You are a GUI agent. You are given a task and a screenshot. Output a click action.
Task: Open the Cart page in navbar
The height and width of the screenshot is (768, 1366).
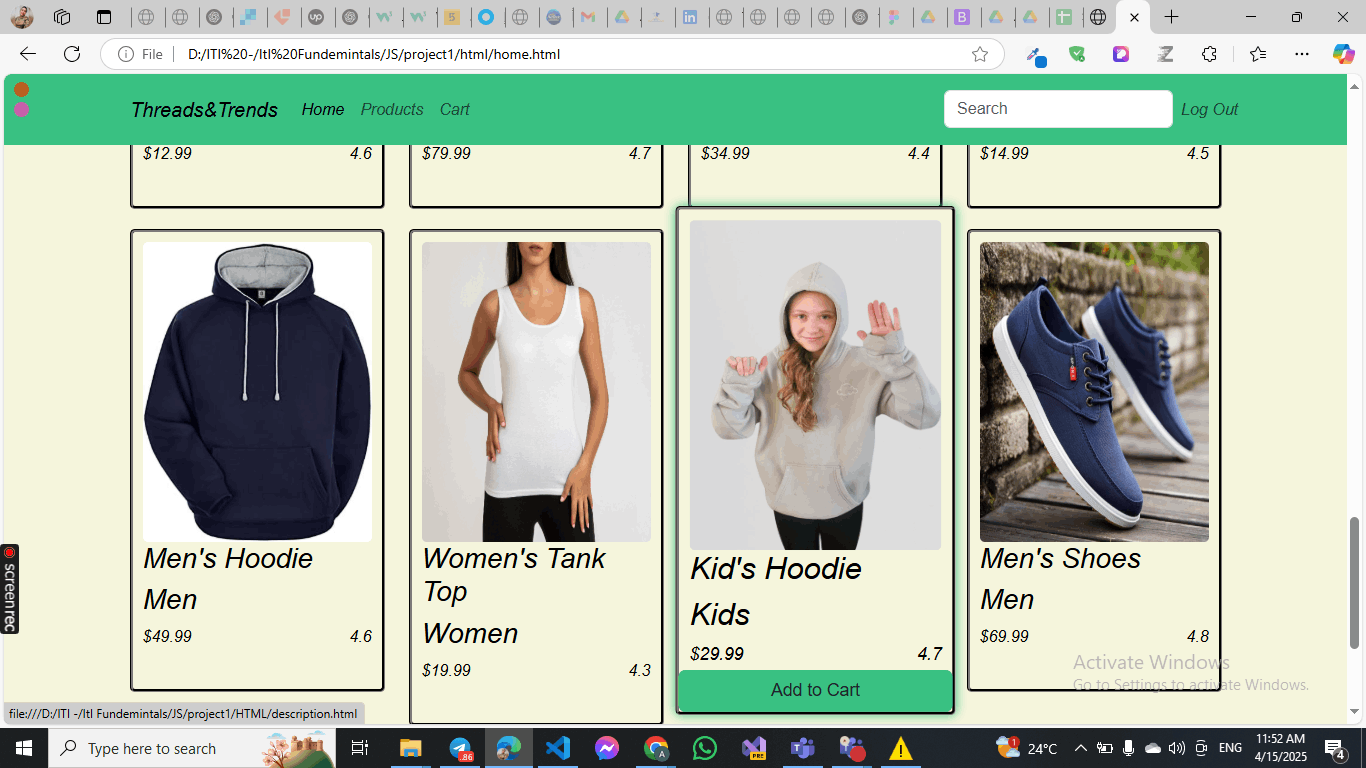tap(454, 109)
